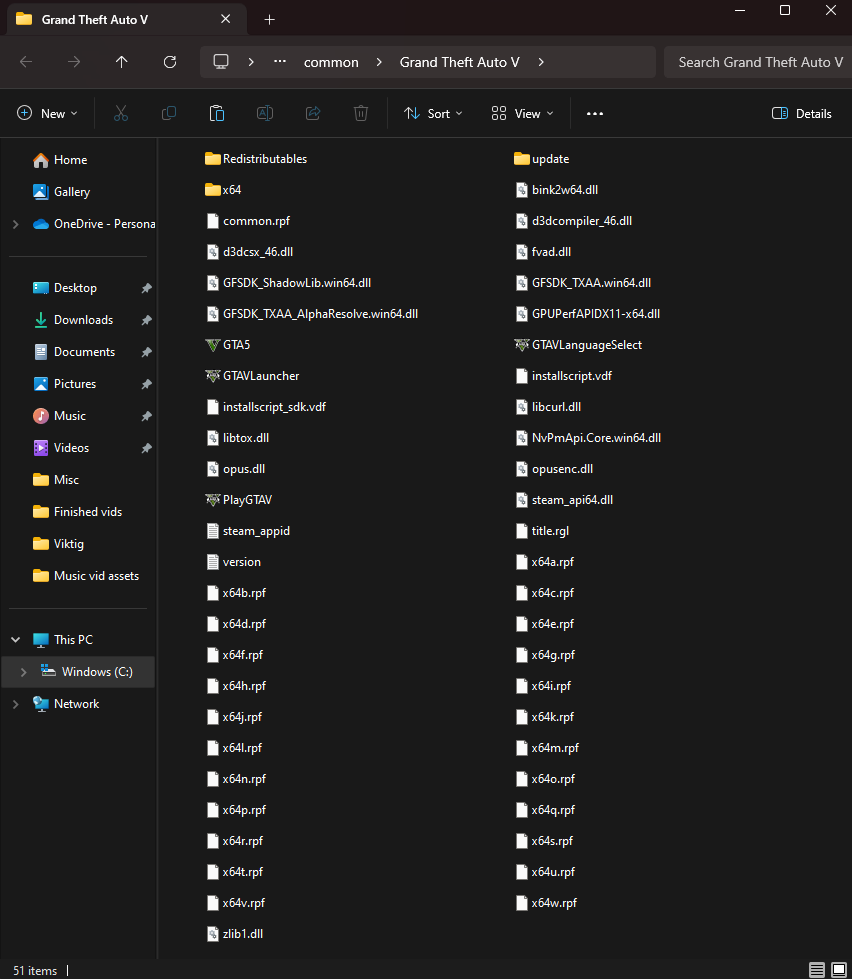Viewport: 852px width, 979px height.
Task: Open the Sort dropdown menu
Action: 433,114
